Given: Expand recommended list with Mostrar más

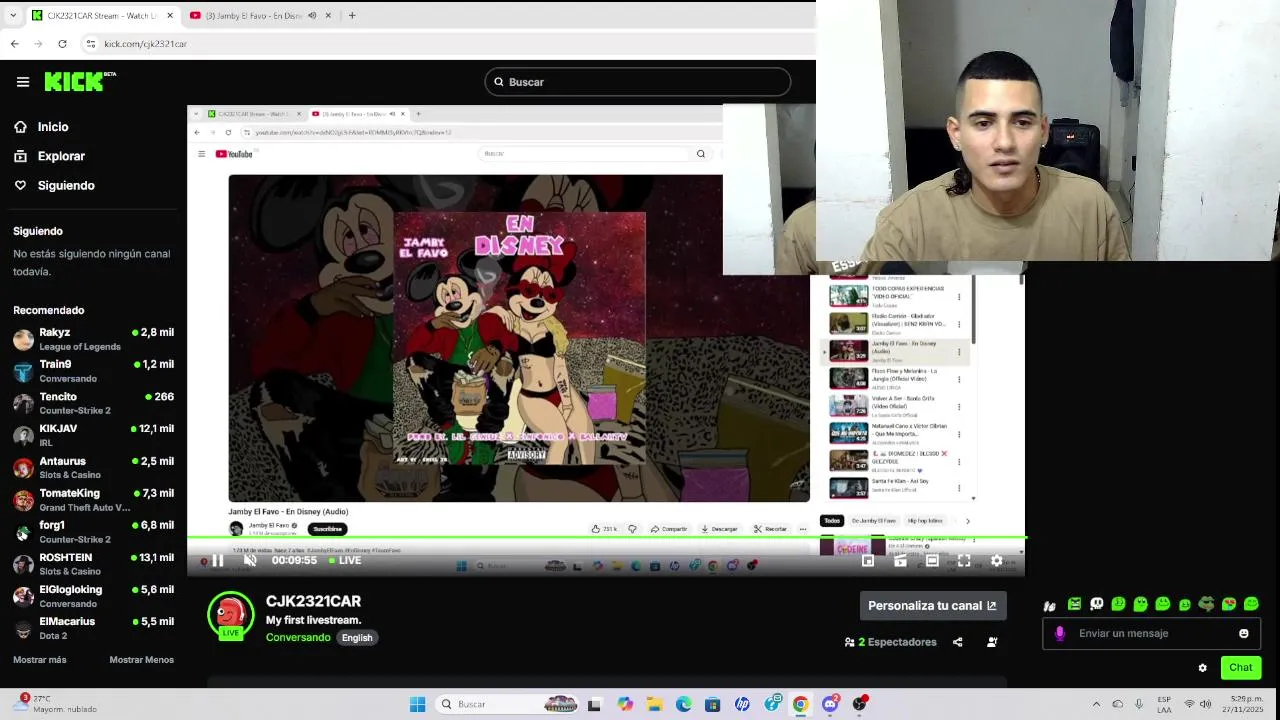Looking at the screenshot, I should point(40,660).
